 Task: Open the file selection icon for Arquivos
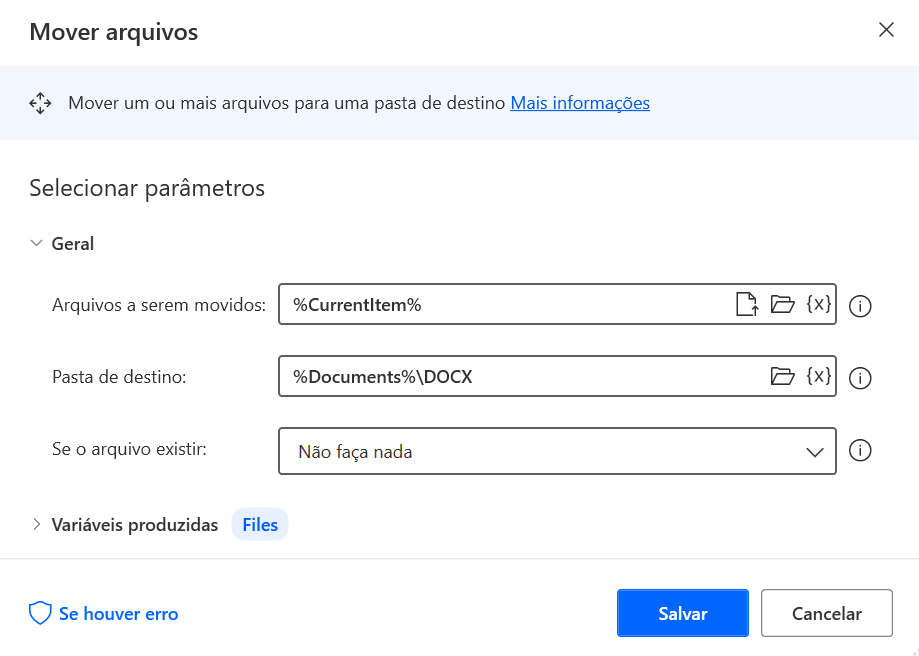coord(747,305)
